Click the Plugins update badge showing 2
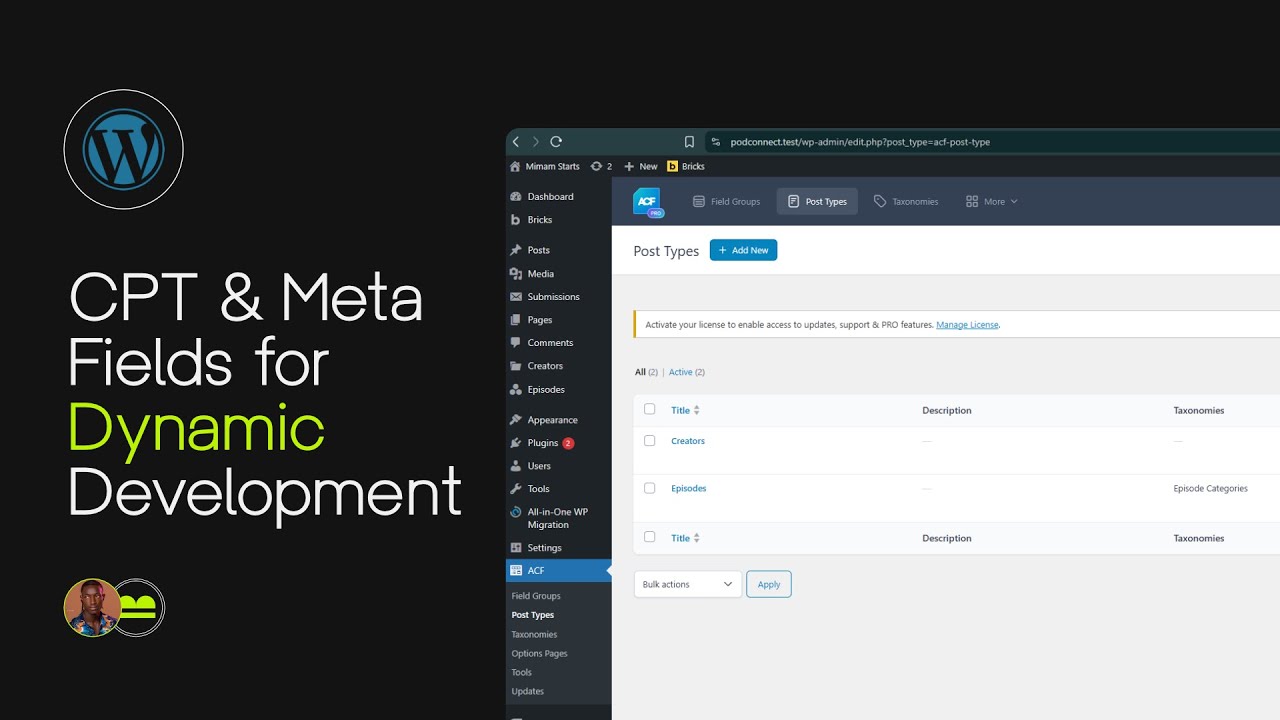Viewport: 1280px width, 720px height. [x=568, y=443]
